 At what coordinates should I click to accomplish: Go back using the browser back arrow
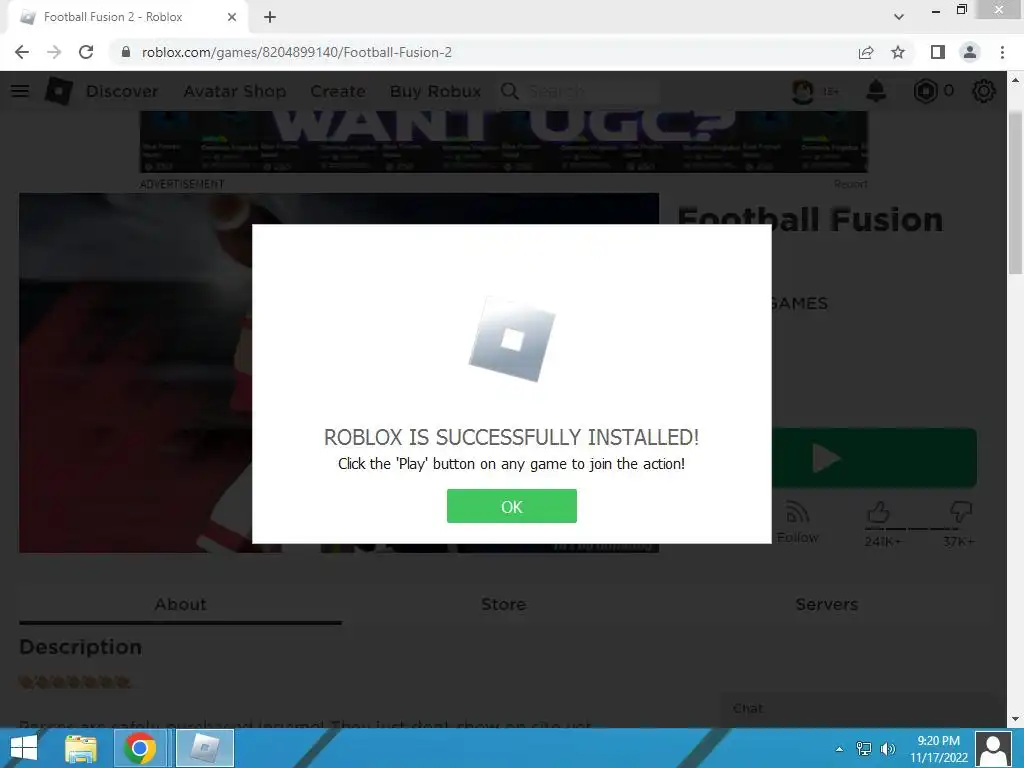point(22,52)
